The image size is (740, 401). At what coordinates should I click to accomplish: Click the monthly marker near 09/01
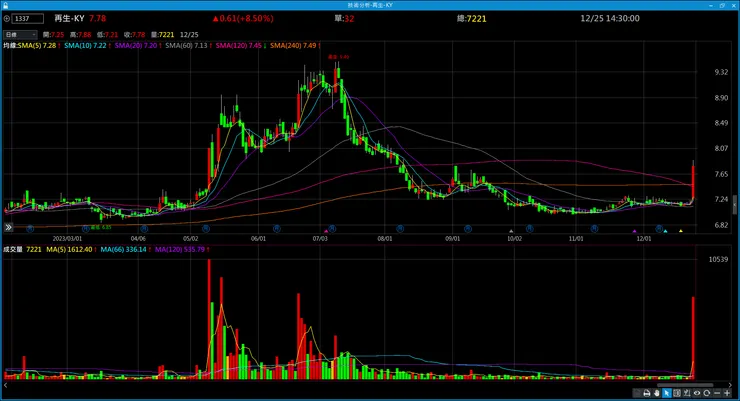coord(468,228)
